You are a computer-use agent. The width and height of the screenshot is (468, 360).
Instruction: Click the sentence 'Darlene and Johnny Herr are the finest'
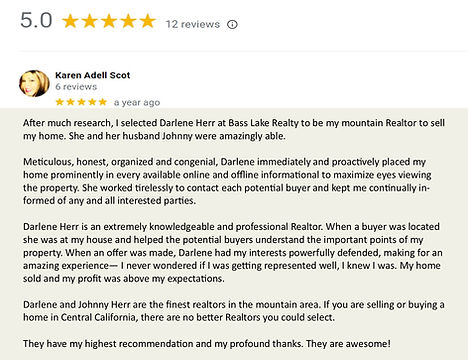pos(234,311)
